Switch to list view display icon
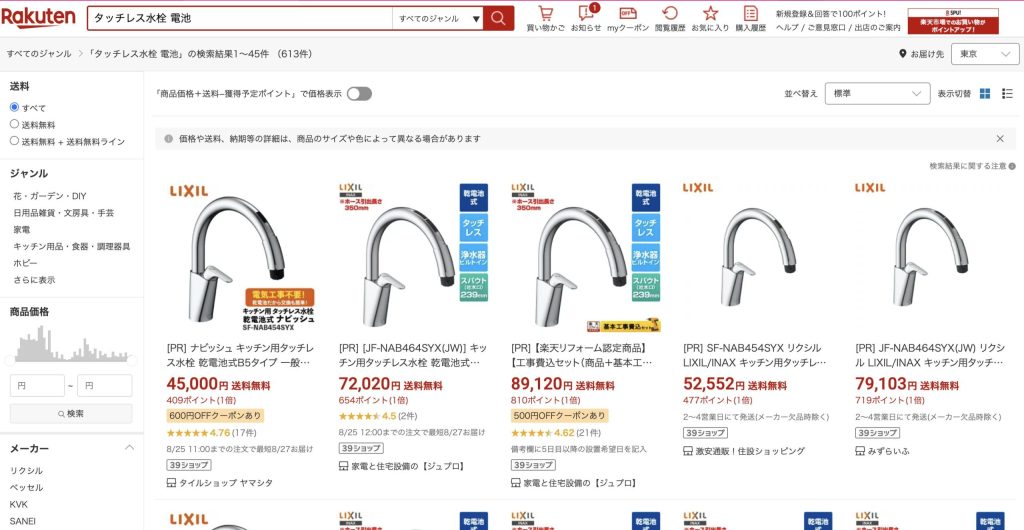This screenshot has width=1024, height=530. point(1007,94)
